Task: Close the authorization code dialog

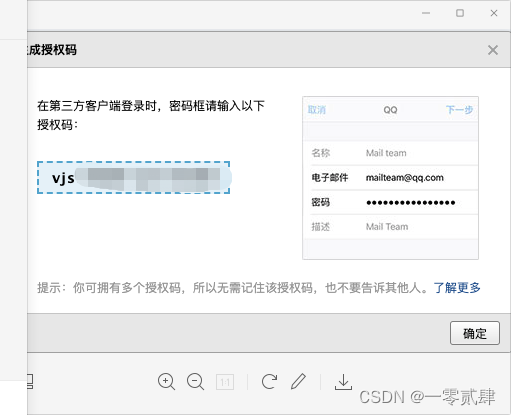Action: (493, 50)
